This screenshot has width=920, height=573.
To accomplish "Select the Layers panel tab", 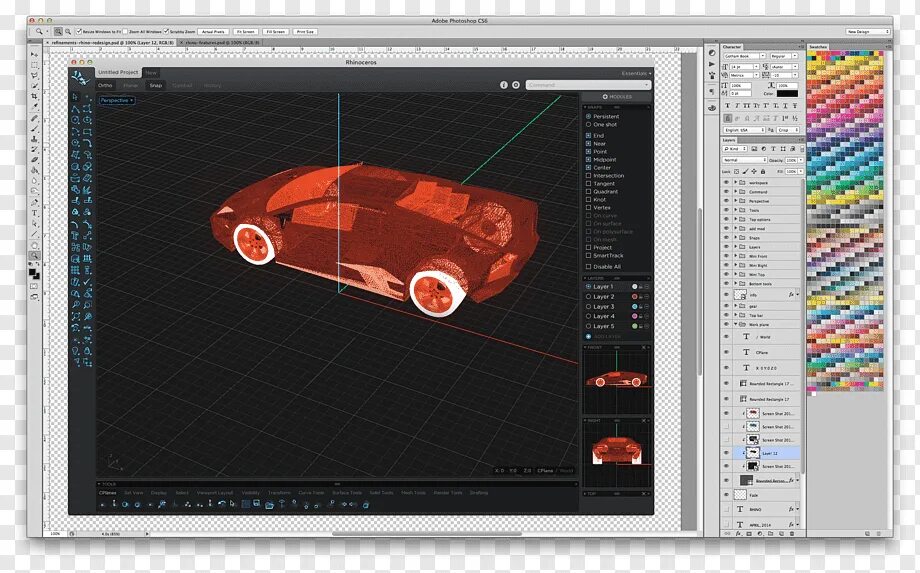I will [729, 140].
